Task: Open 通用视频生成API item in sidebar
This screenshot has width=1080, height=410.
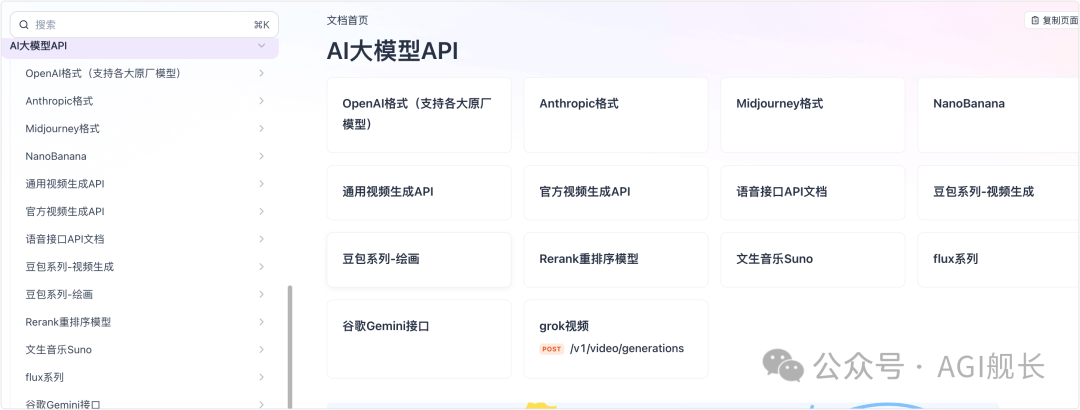Action: pyautogui.click(x=65, y=183)
